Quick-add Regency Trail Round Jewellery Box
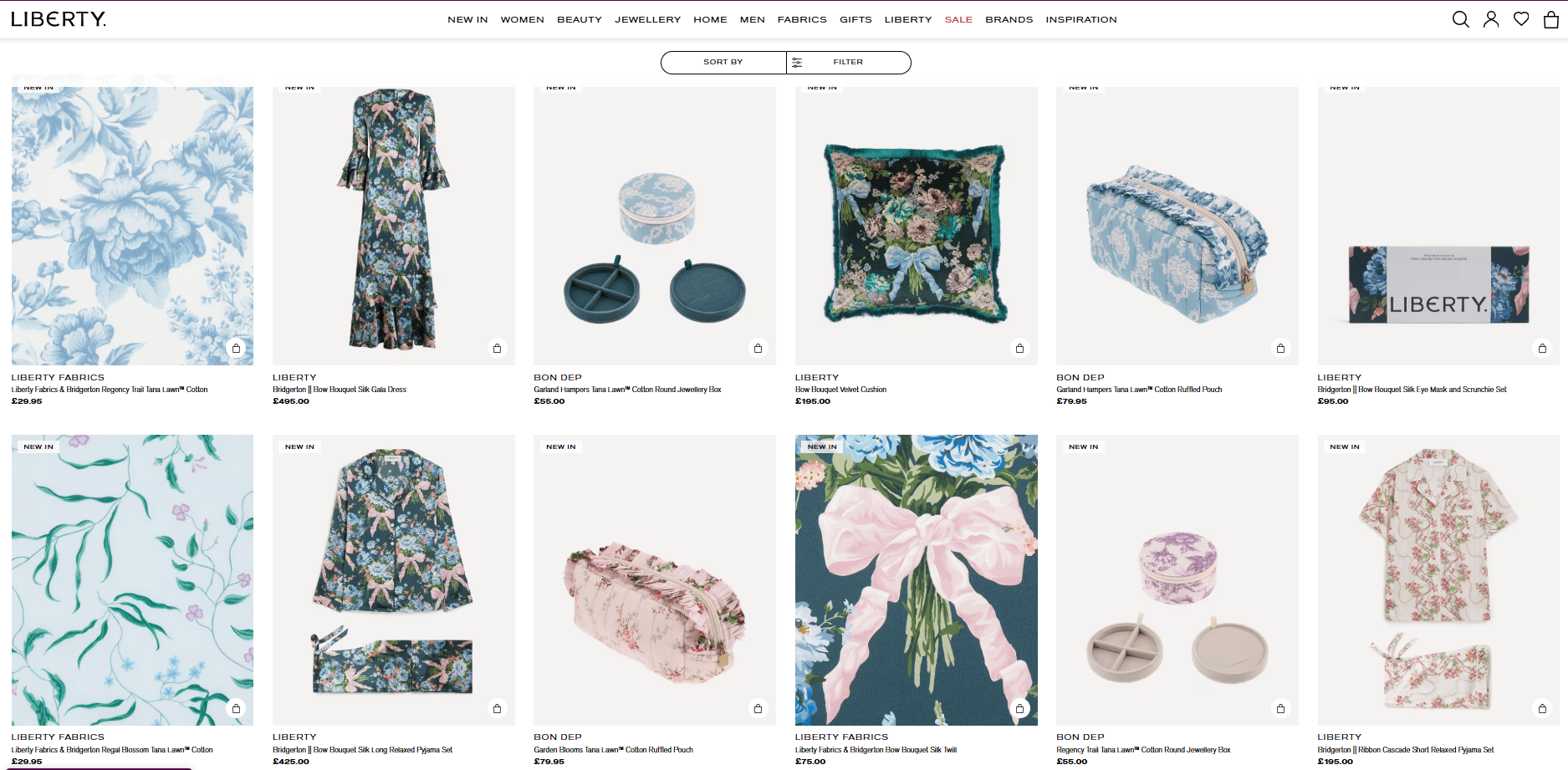This screenshot has height=770, width=1568. (1281, 709)
